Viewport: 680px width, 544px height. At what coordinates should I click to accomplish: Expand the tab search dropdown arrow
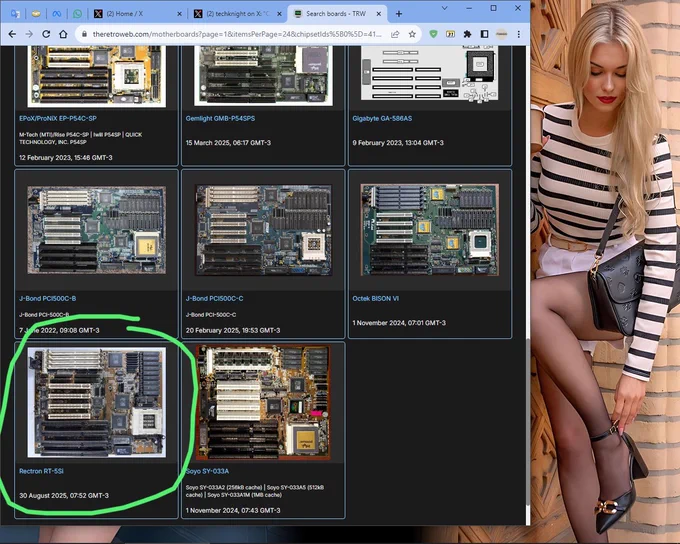(445, 8)
